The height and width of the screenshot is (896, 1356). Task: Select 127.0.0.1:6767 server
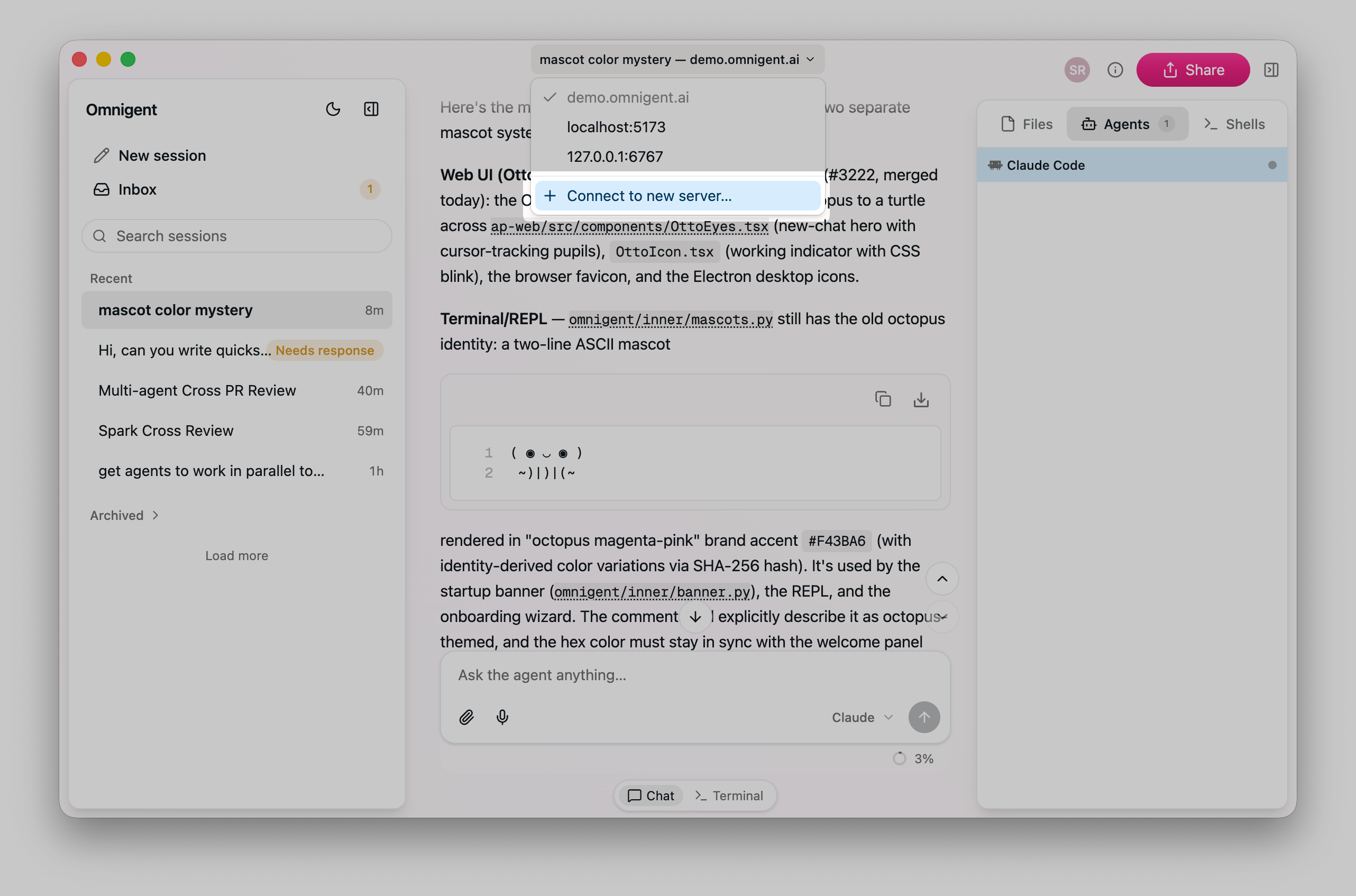click(677, 157)
